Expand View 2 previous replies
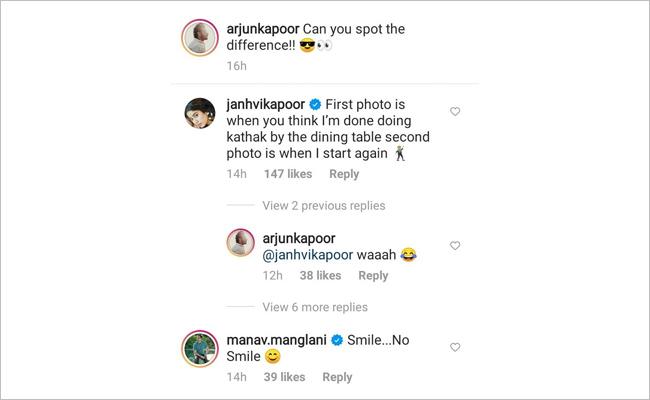Image resolution: width=650 pixels, height=400 pixels. 323,206
